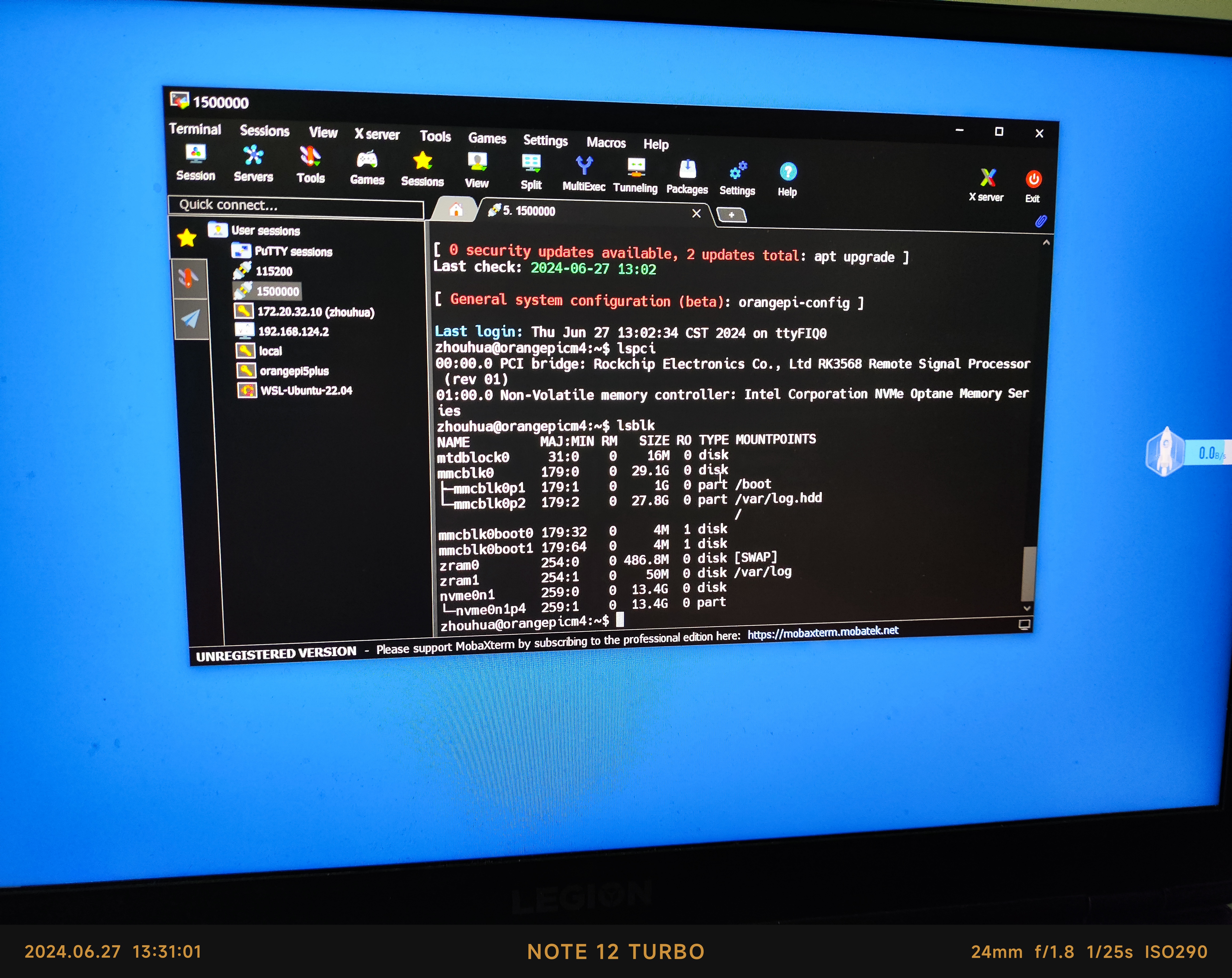Open the Help question mark toolbar icon
Screen dimensions: 1232x978
pos(787,180)
